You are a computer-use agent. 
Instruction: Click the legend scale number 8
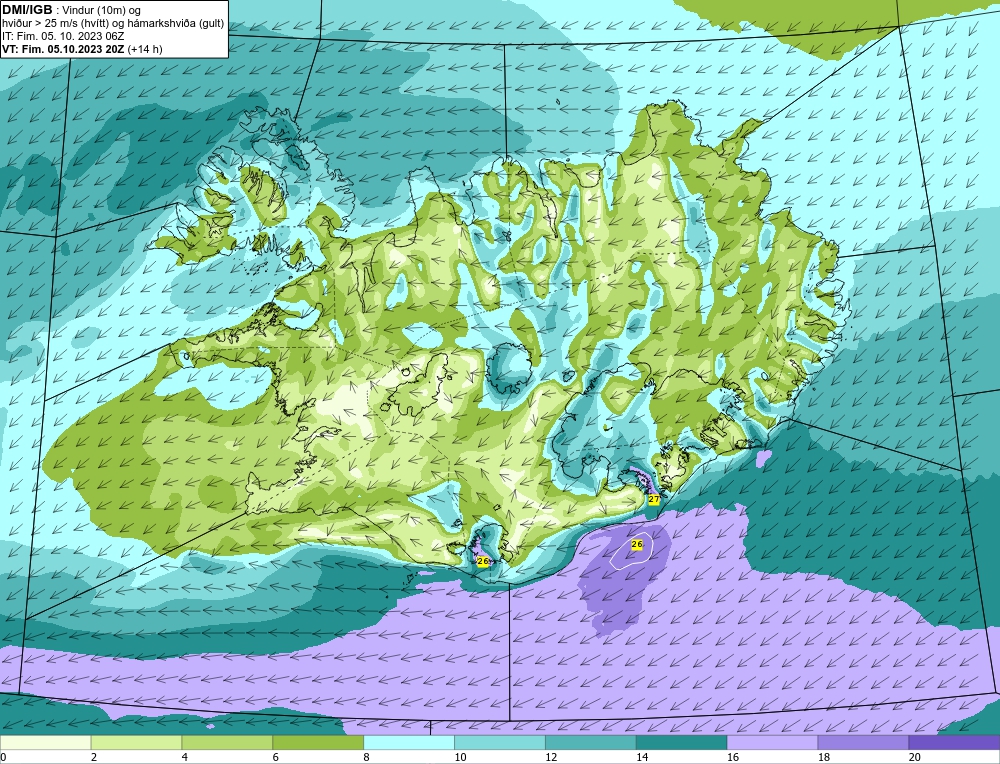367,757
